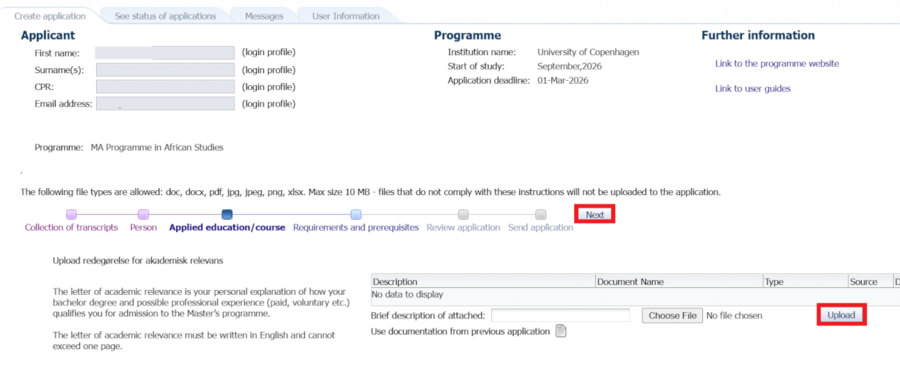Click the Description column header

483,282
